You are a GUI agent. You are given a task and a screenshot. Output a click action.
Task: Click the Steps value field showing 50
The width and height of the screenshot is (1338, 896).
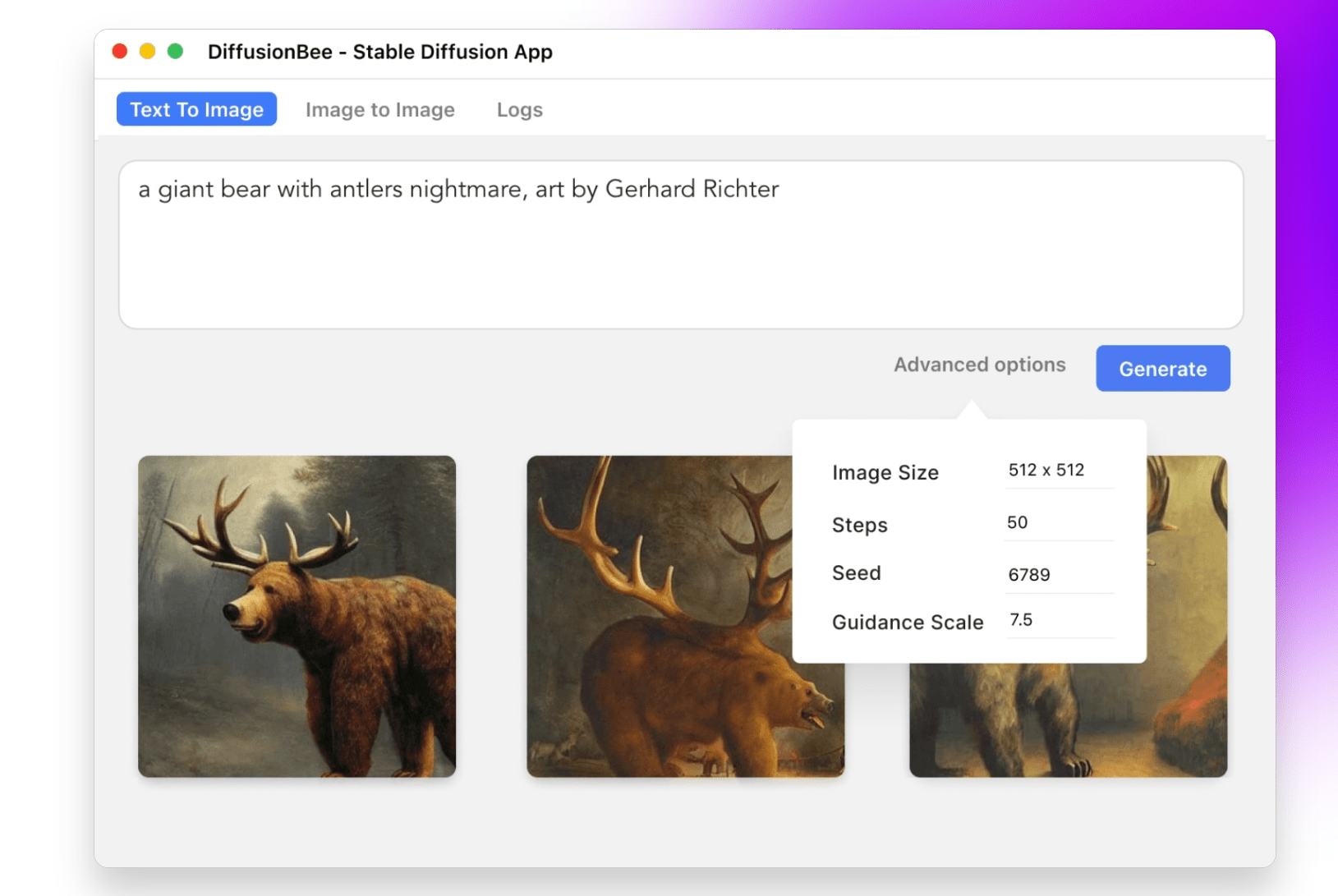tap(1058, 523)
